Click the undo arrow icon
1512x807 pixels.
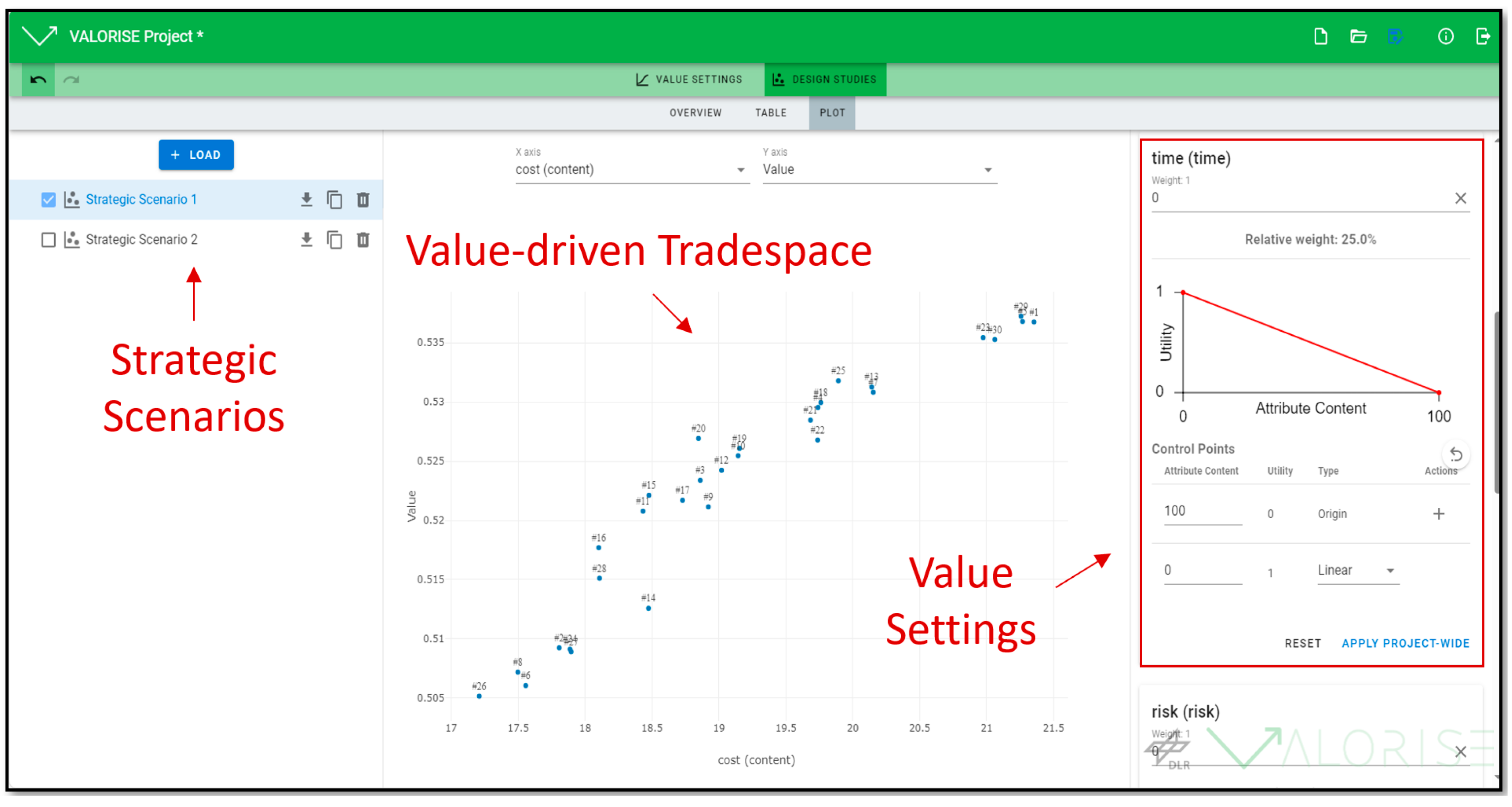point(38,80)
